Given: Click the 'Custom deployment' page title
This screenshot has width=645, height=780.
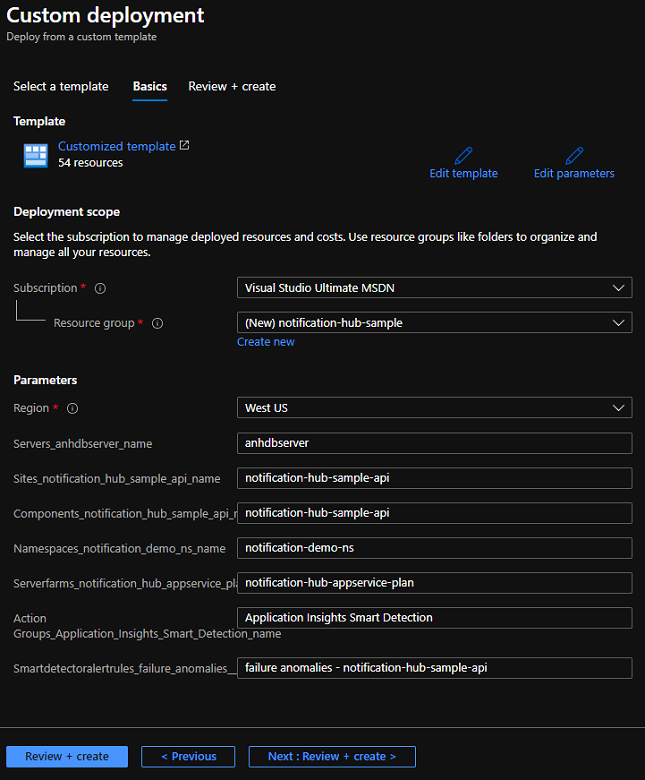Looking at the screenshot, I should [105, 15].
